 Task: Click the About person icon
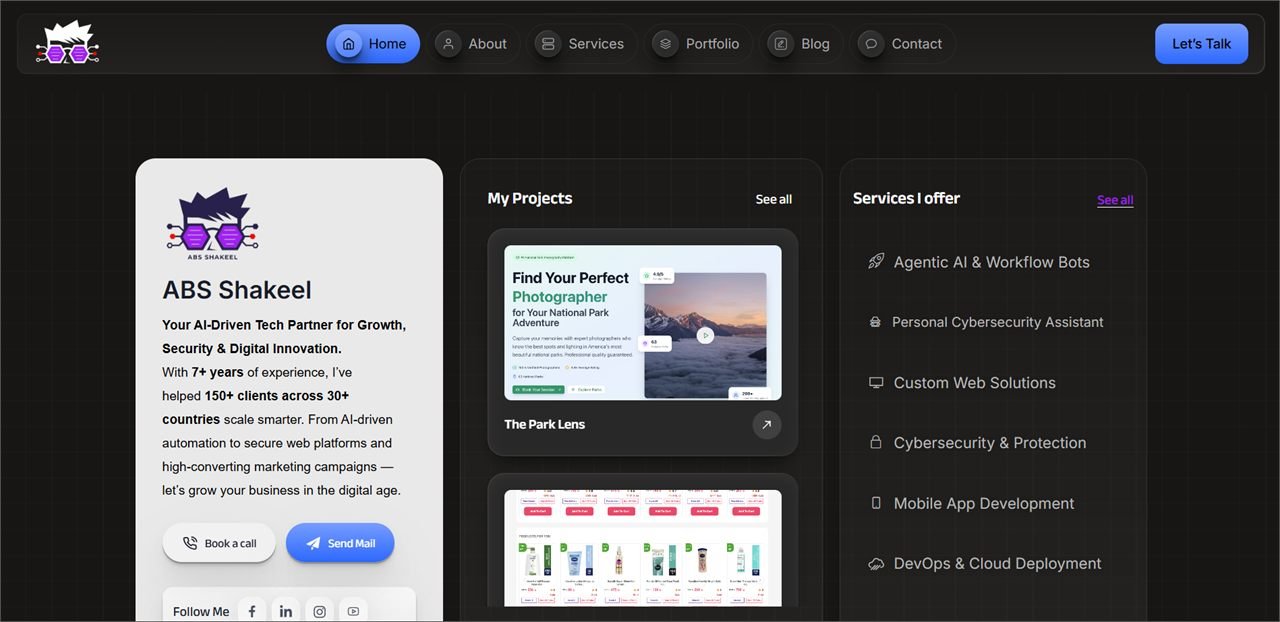(x=448, y=44)
